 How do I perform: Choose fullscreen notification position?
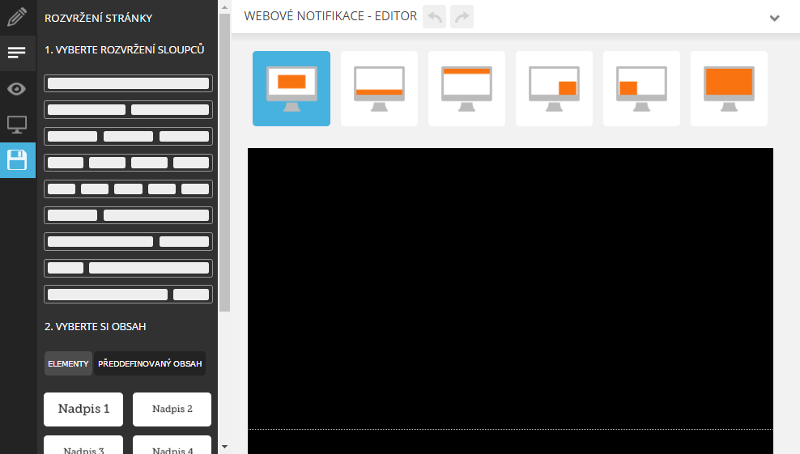pos(729,88)
